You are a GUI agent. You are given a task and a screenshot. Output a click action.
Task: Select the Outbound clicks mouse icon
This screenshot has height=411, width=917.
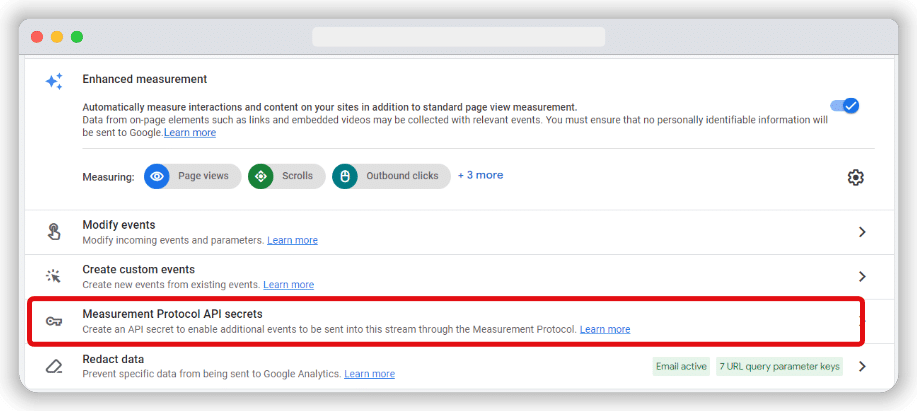pos(345,176)
